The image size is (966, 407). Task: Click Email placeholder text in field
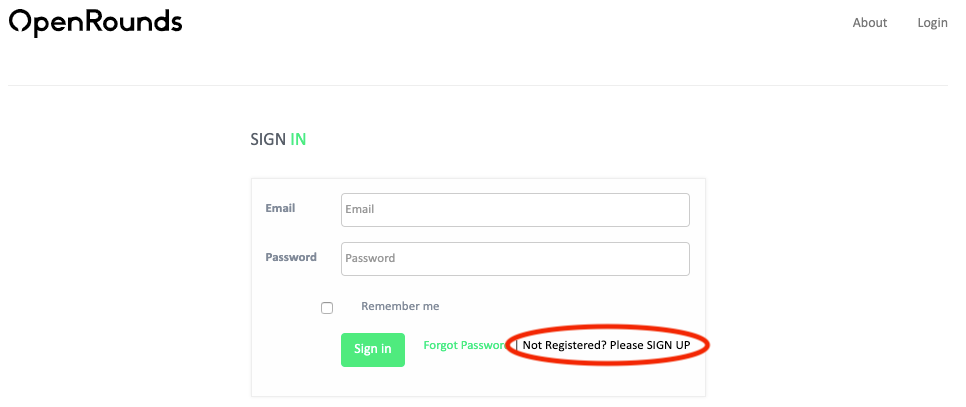click(x=360, y=209)
